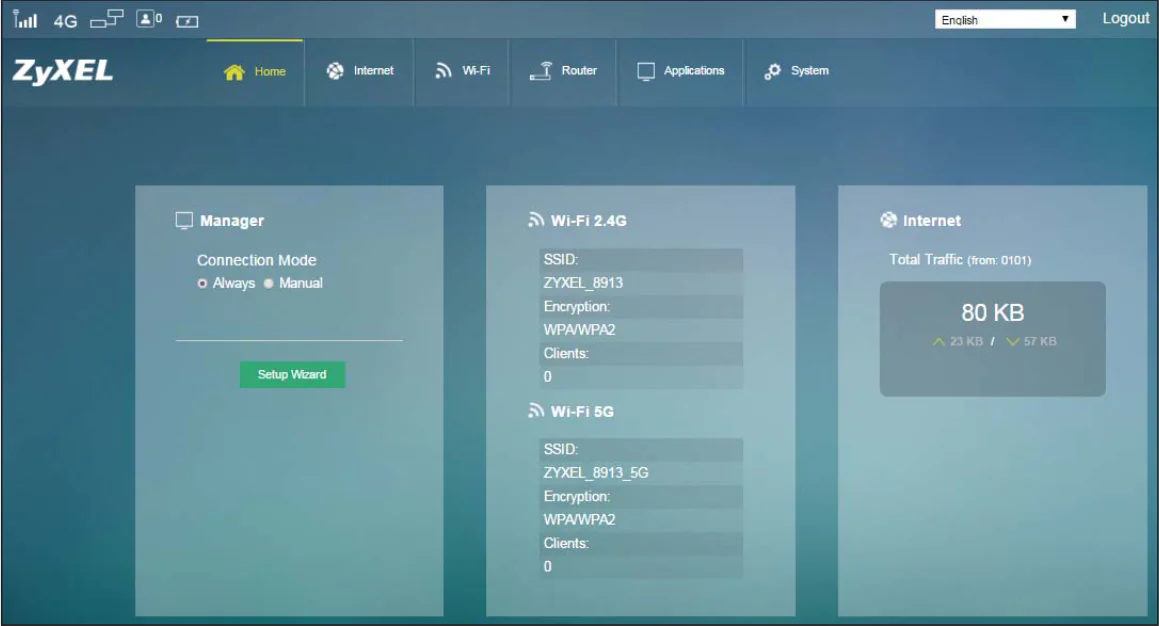Click the Wi-Fi 5G heading
The image size is (1159, 626).
[x=582, y=411]
